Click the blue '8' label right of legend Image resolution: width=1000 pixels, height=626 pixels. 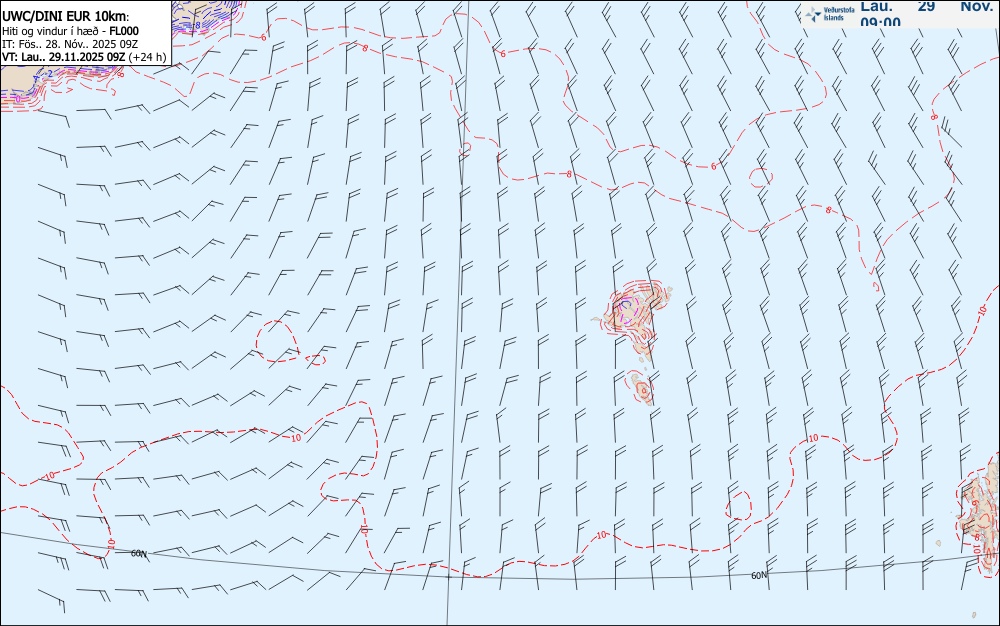click(197, 25)
